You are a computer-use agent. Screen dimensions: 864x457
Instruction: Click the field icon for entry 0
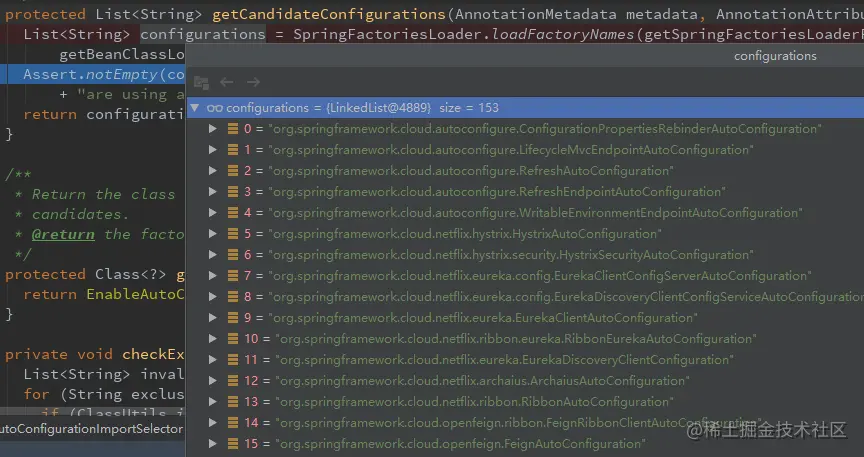233,129
